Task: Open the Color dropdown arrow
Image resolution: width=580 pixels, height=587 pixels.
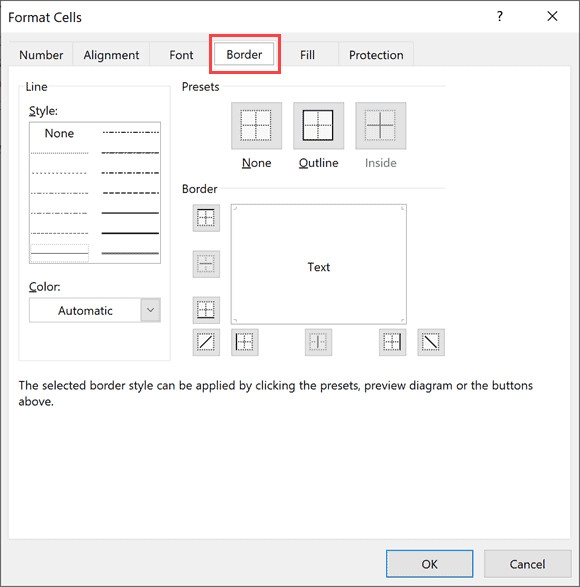Action: [151, 310]
